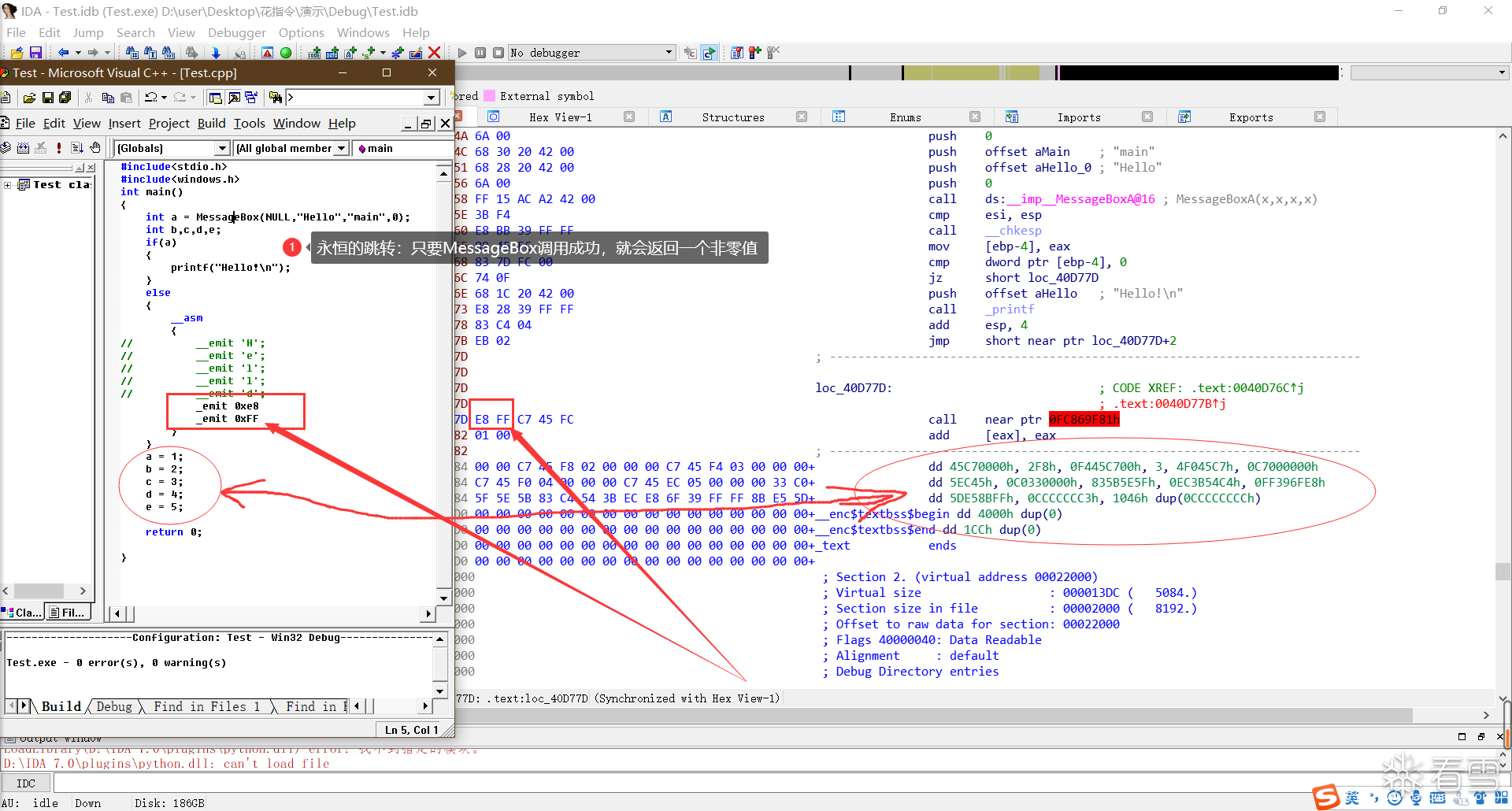Click the red exclamation Execute Program icon
Screen dimensions: 1512x811
[59, 148]
